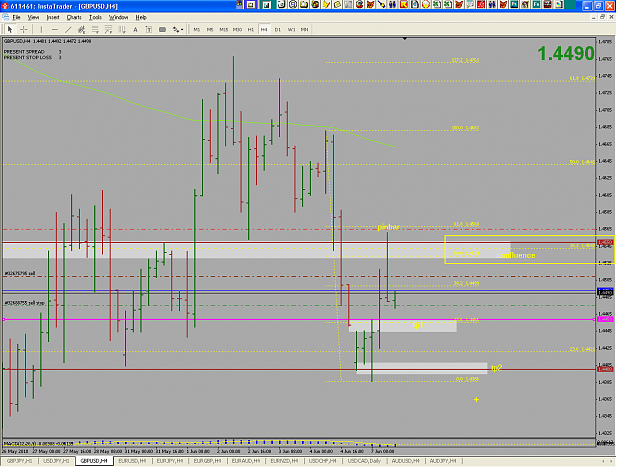
Task: Open the File menu
Action: (x=16, y=18)
